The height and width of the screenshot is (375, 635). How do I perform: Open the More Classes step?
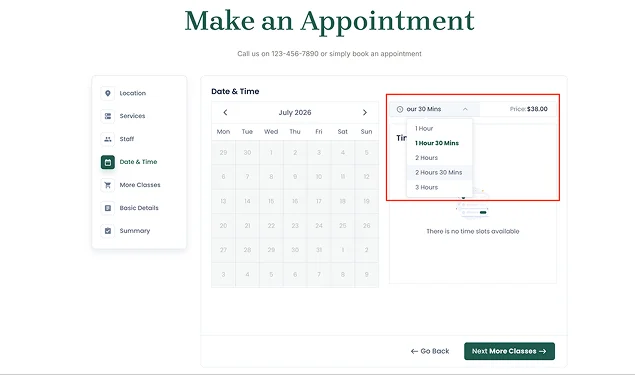click(139, 185)
